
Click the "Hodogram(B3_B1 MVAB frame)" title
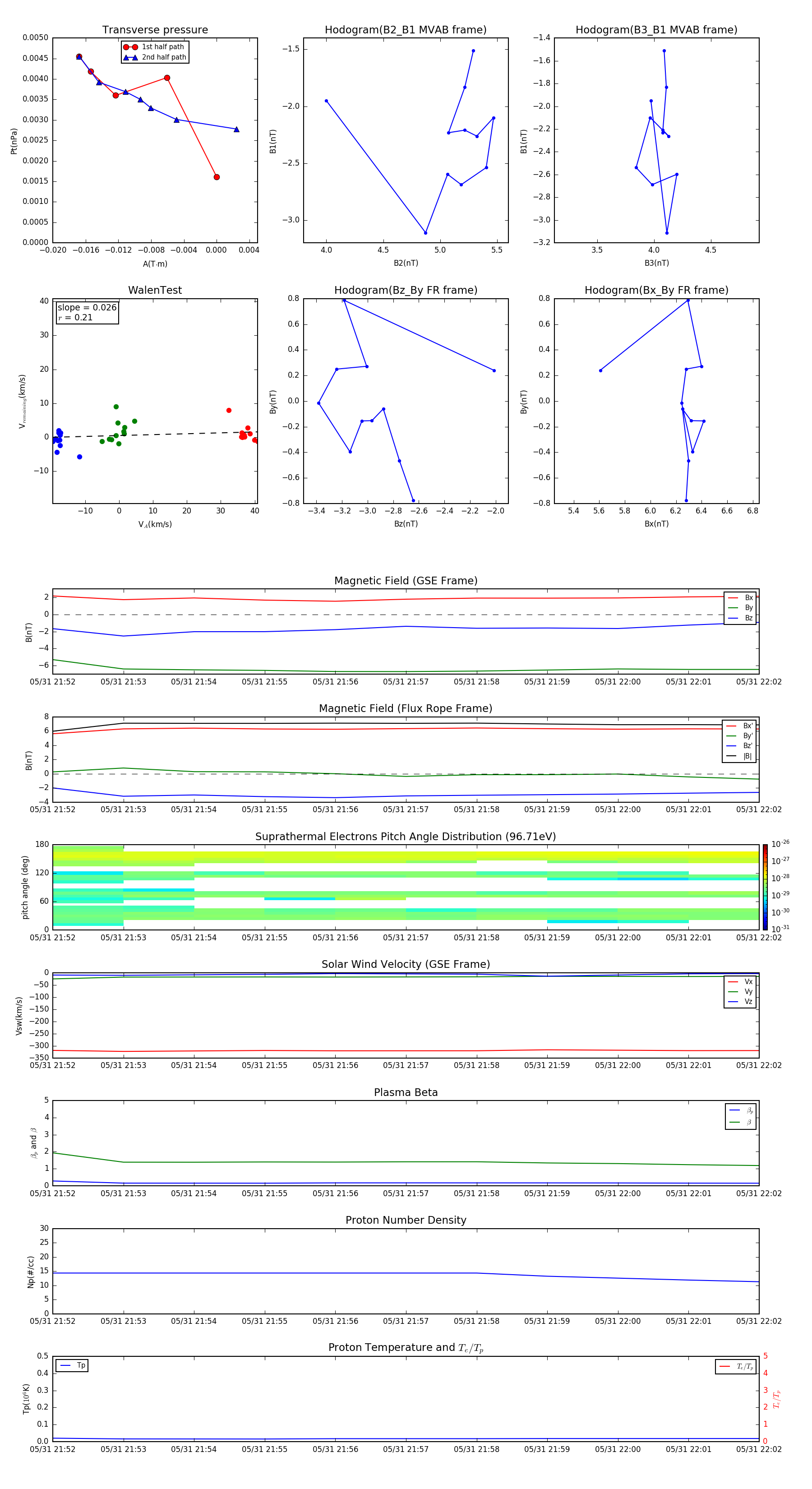coord(656,30)
